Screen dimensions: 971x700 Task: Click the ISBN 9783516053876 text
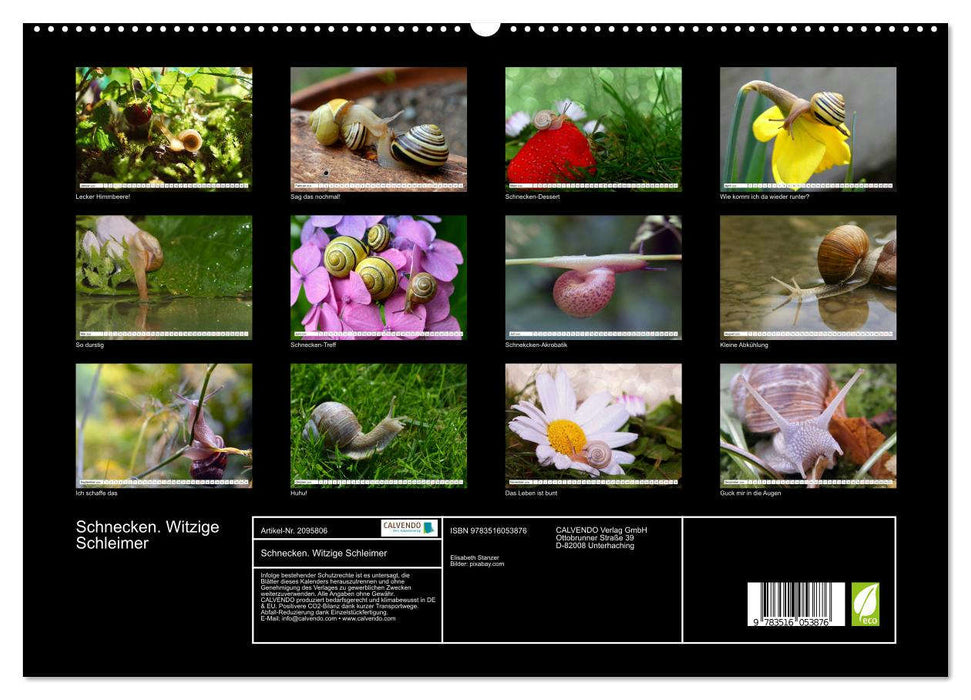point(489,530)
